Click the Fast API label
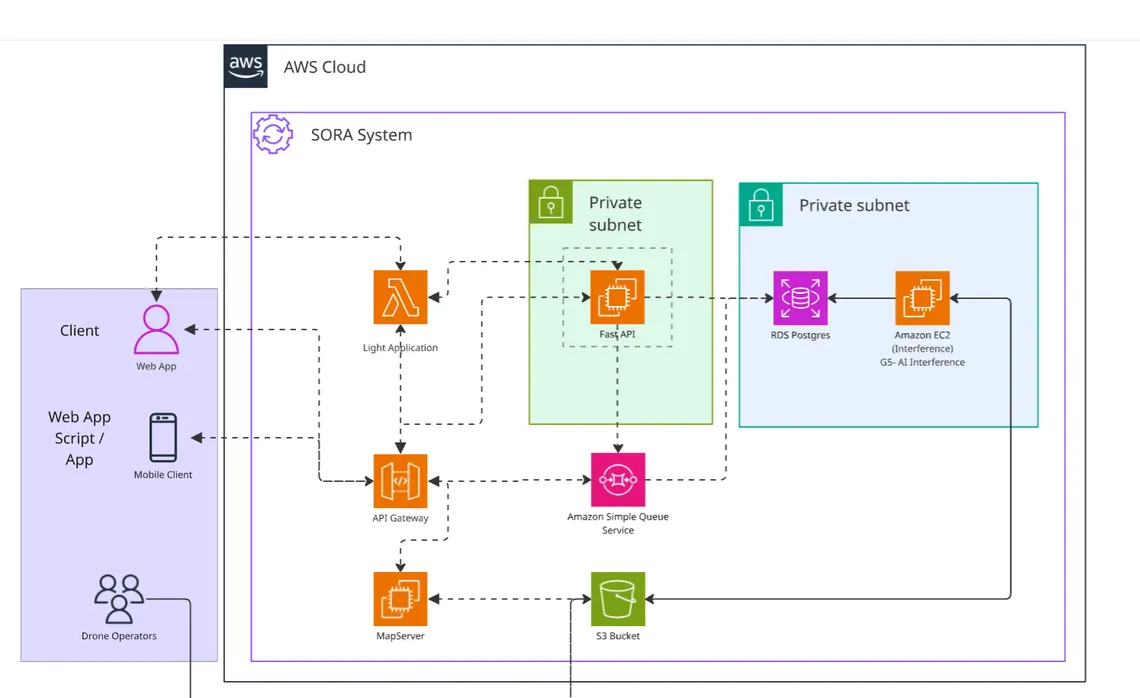This screenshot has height=698, width=1140. (x=617, y=334)
